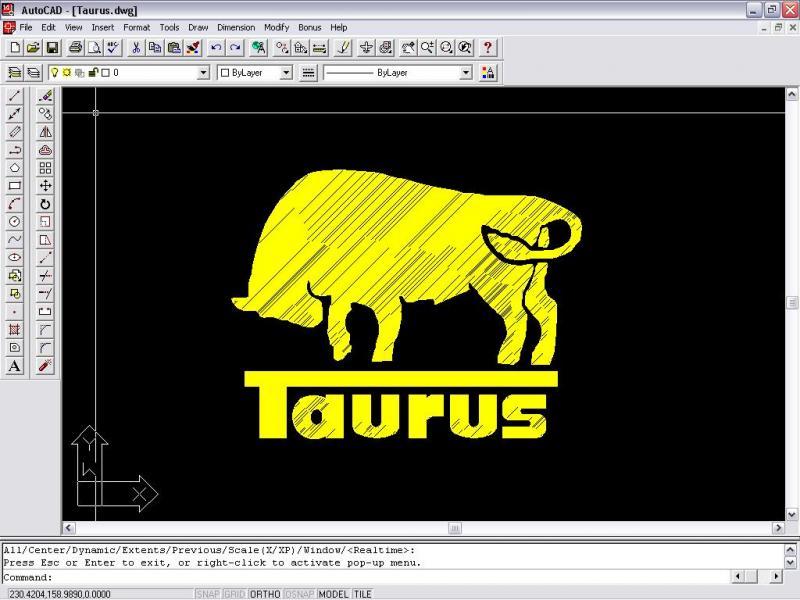Click the MODEL button in status bar
Viewport: 800px width, 600px height.
pos(333,594)
